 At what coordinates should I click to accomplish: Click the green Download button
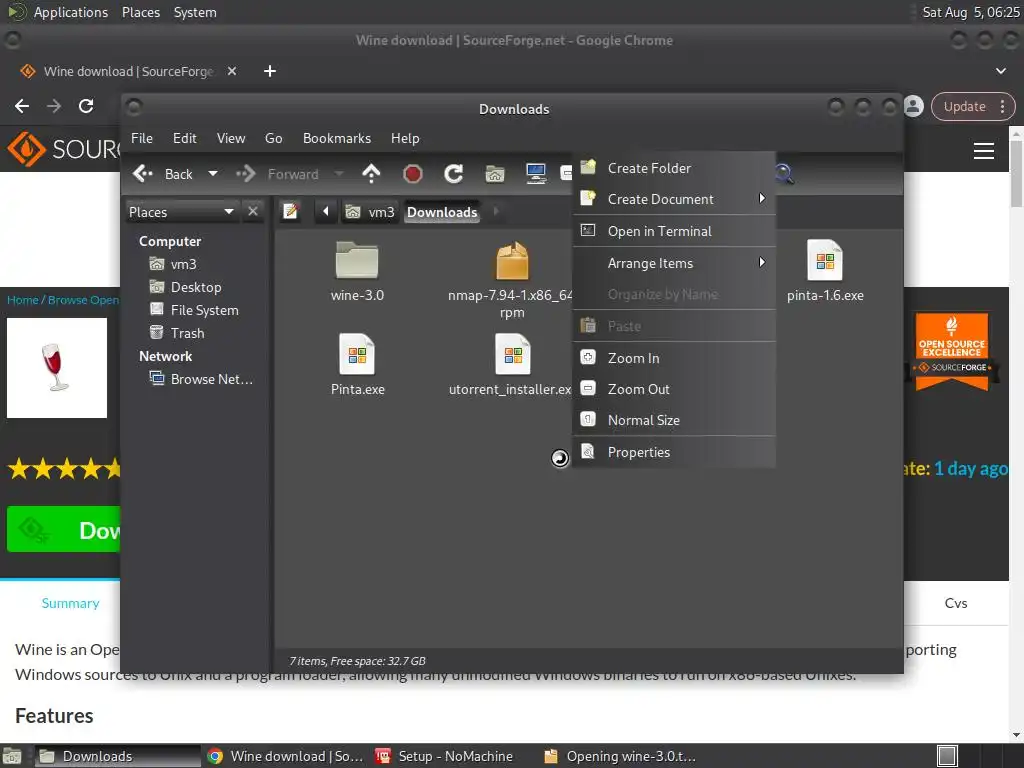click(x=64, y=530)
